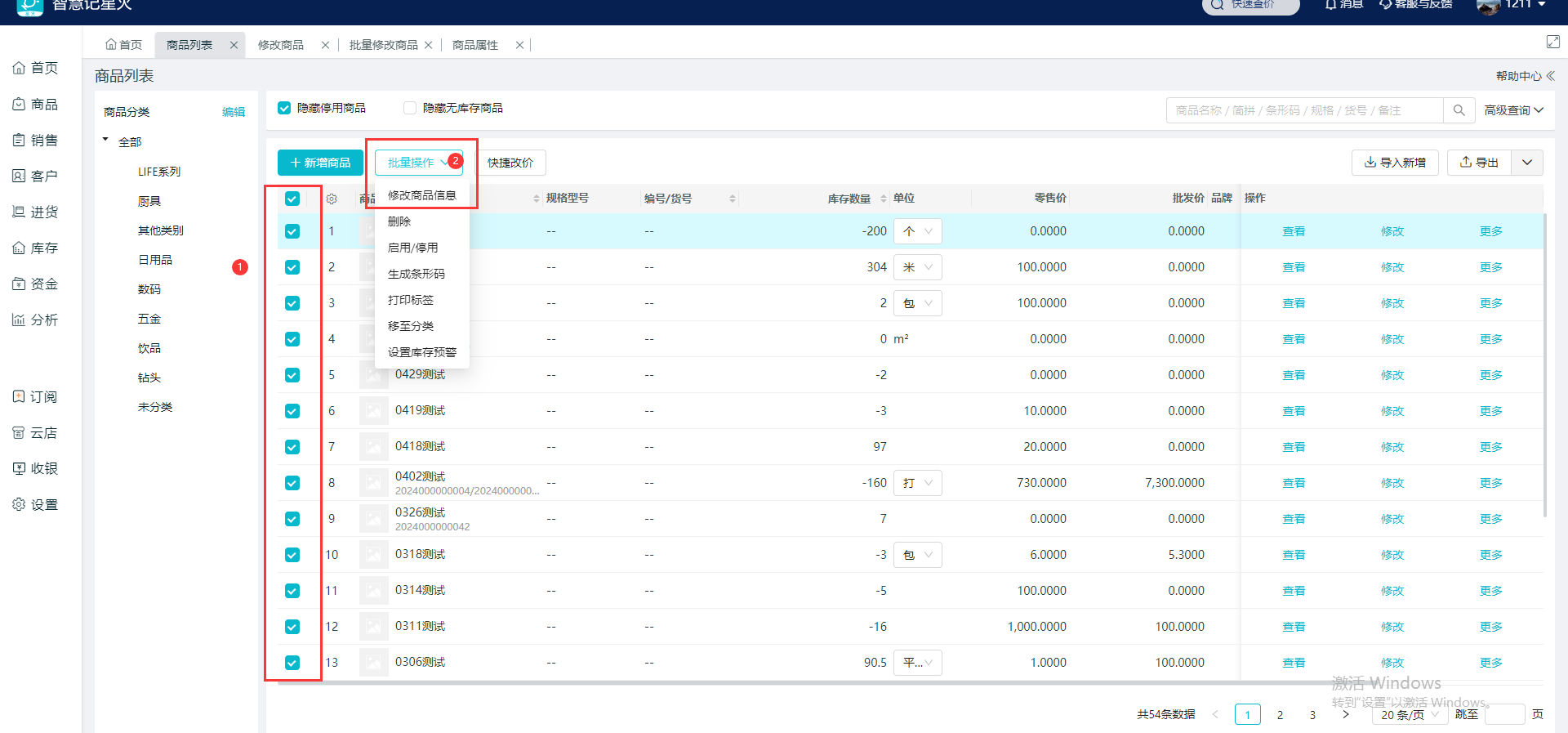Viewport: 1568px width, 733px height.
Task: Click the search magnifier icon button
Action: (1459, 110)
